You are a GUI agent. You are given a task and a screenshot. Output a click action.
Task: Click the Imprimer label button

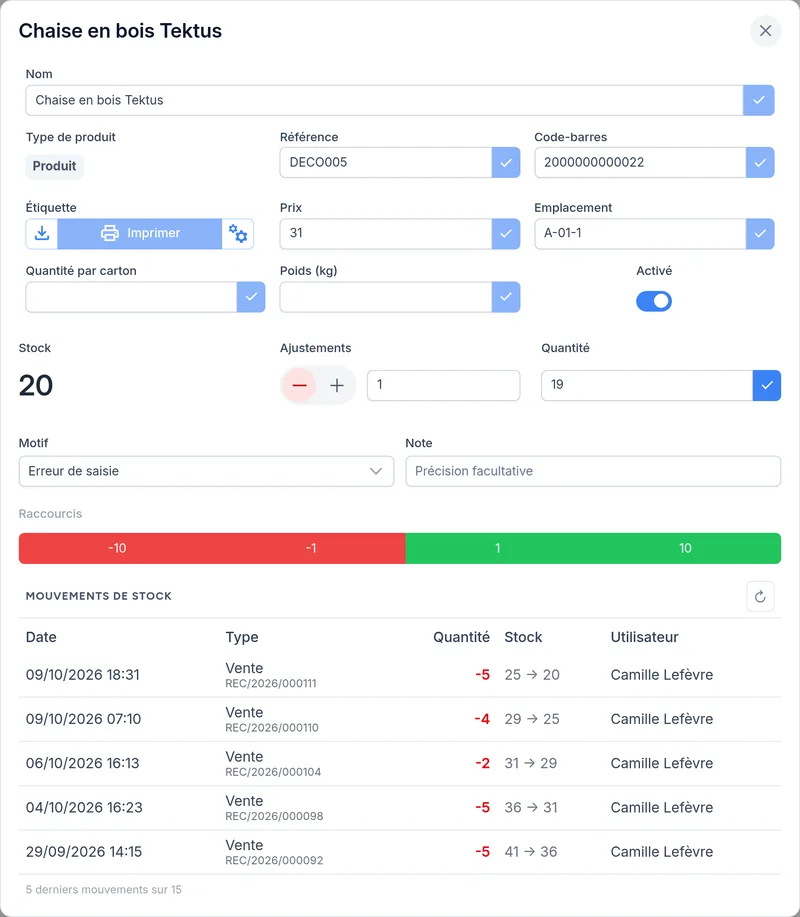point(140,233)
